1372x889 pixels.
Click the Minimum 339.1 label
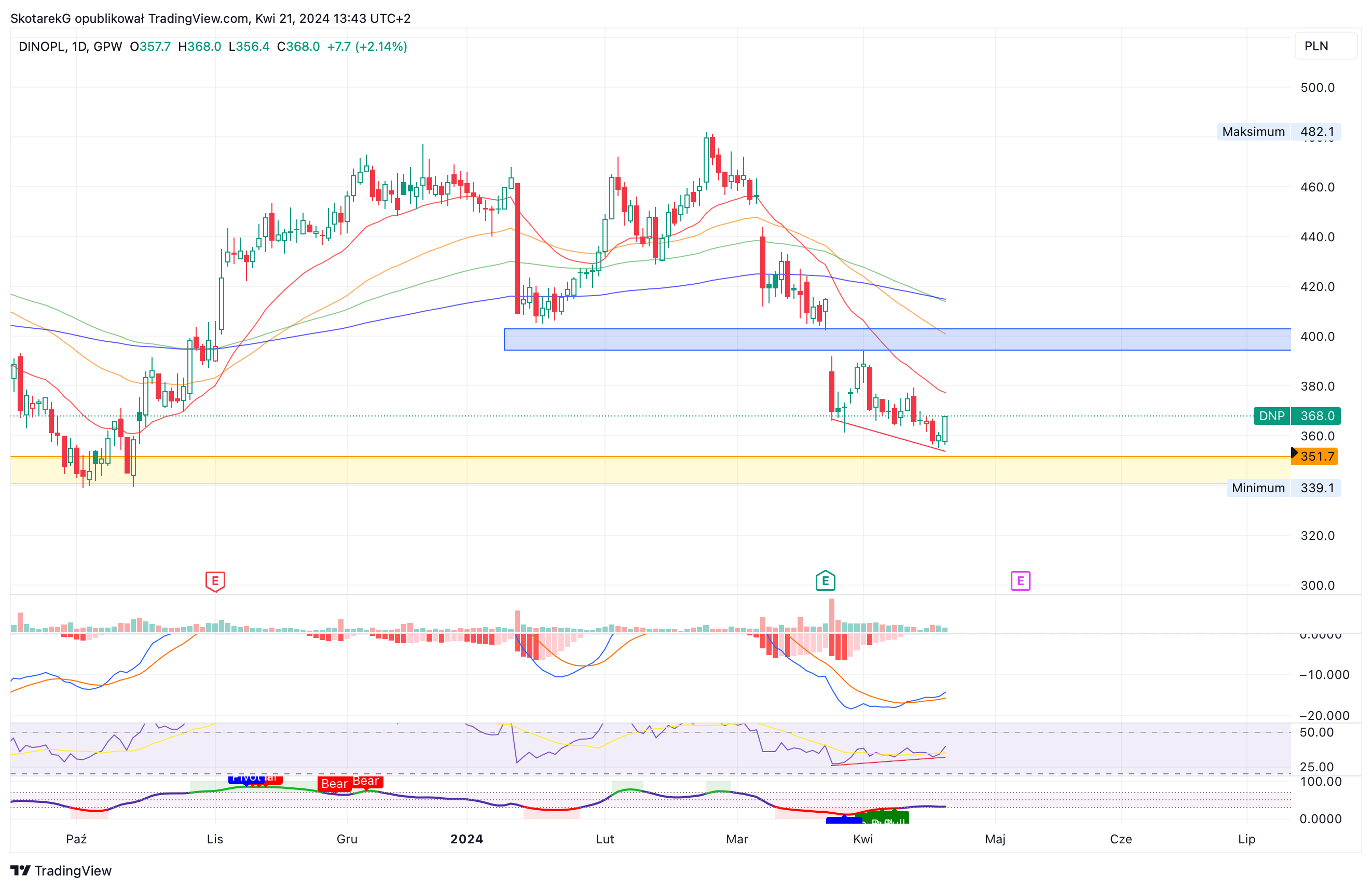click(x=1284, y=488)
